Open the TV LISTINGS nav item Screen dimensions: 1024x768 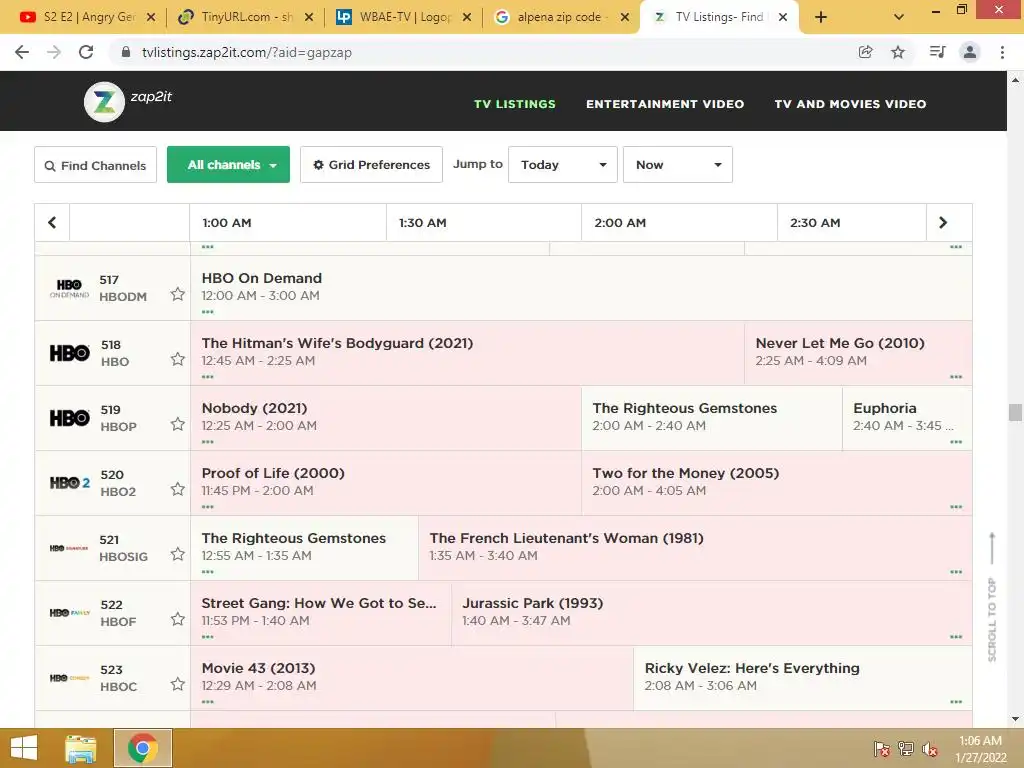pyautogui.click(x=515, y=104)
